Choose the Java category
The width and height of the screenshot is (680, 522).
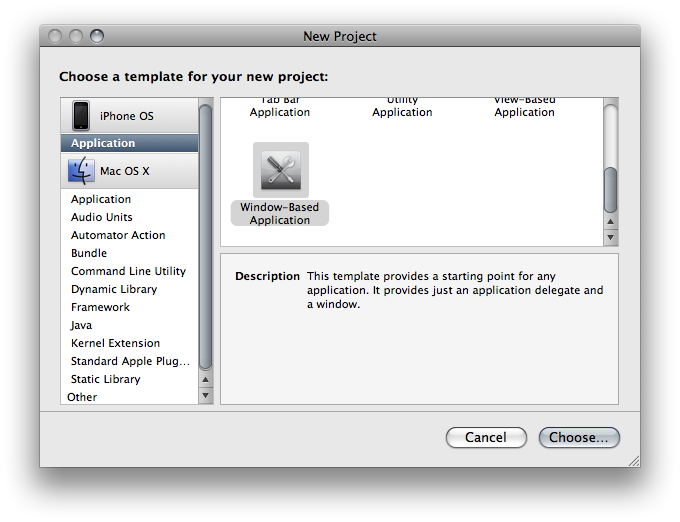(x=129, y=325)
